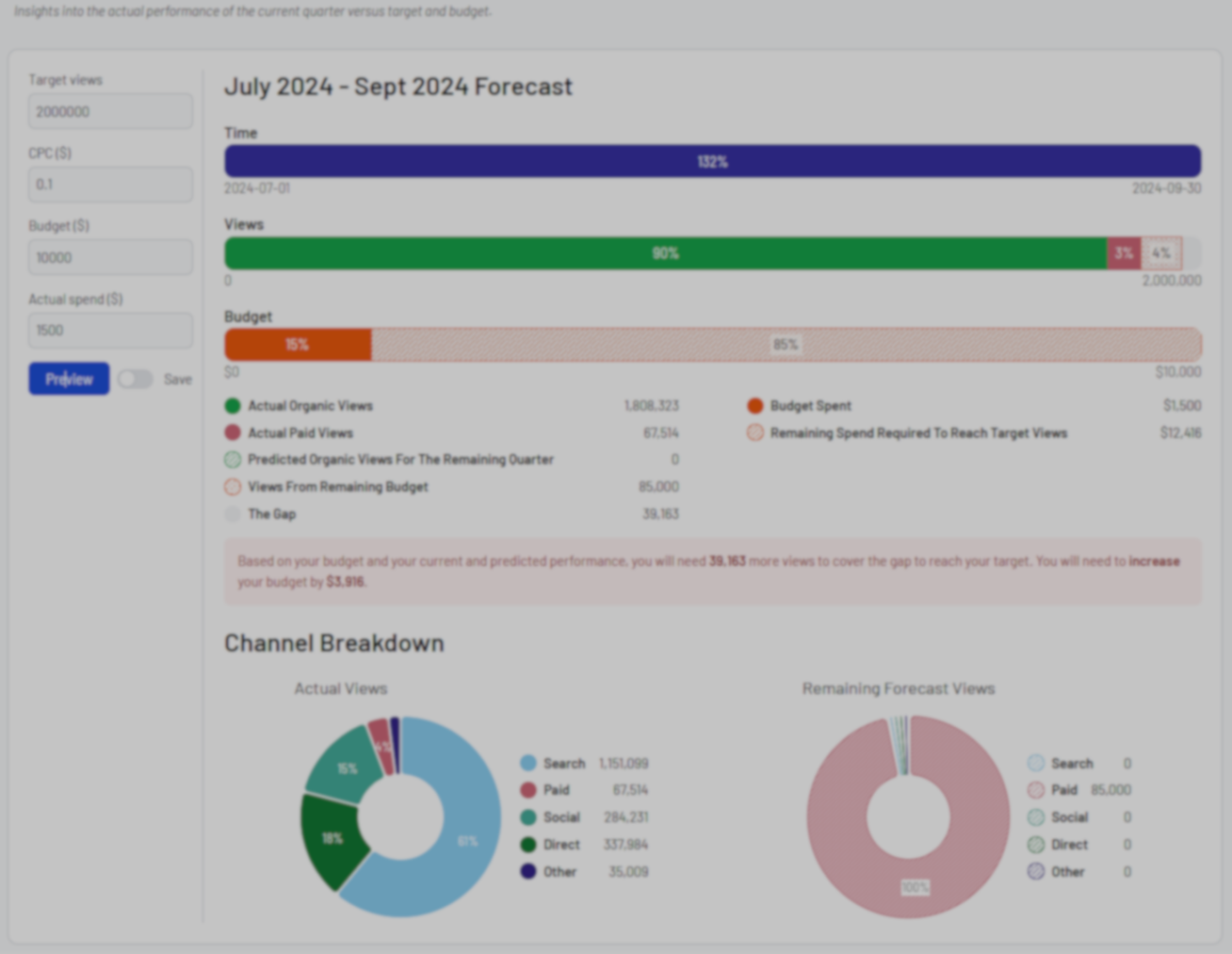Screen dimensions: 1232x954
Task: Click the 3% paid views bar segment
Action: pyautogui.click(x=1124, y=253)
